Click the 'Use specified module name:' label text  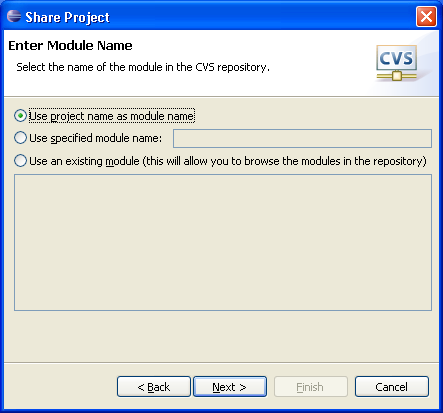click(96, 138)
